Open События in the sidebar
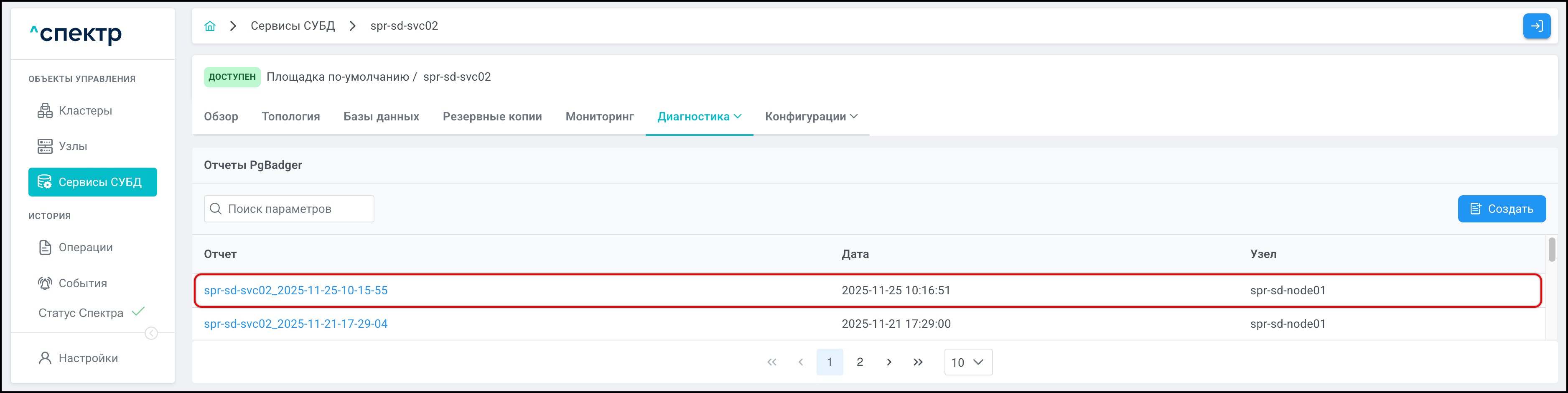 pos(82,283)
